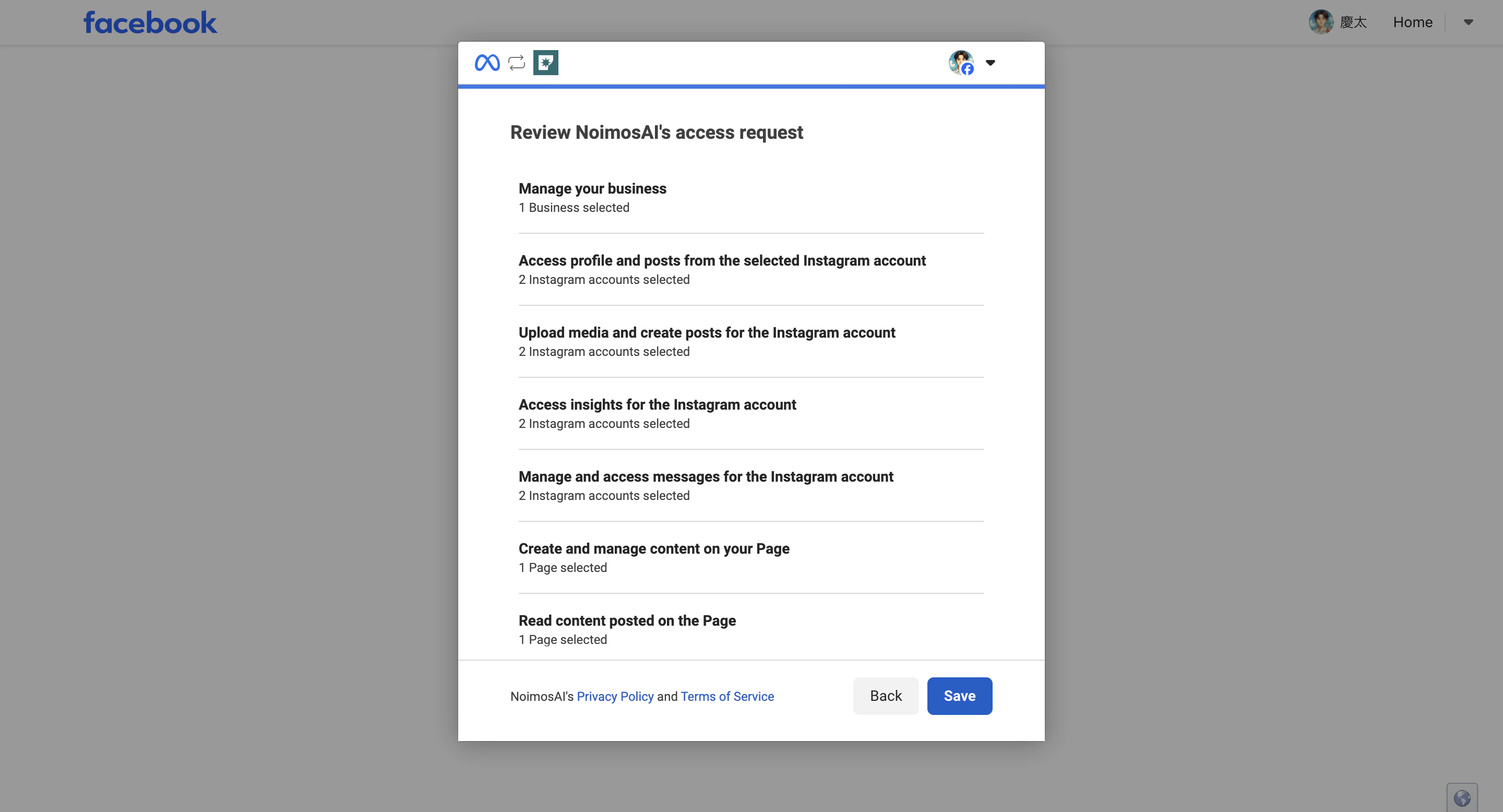Viewport: 1503px width, 812px height.
Task: Open the language globe icon
Action: click(1463, 796)
